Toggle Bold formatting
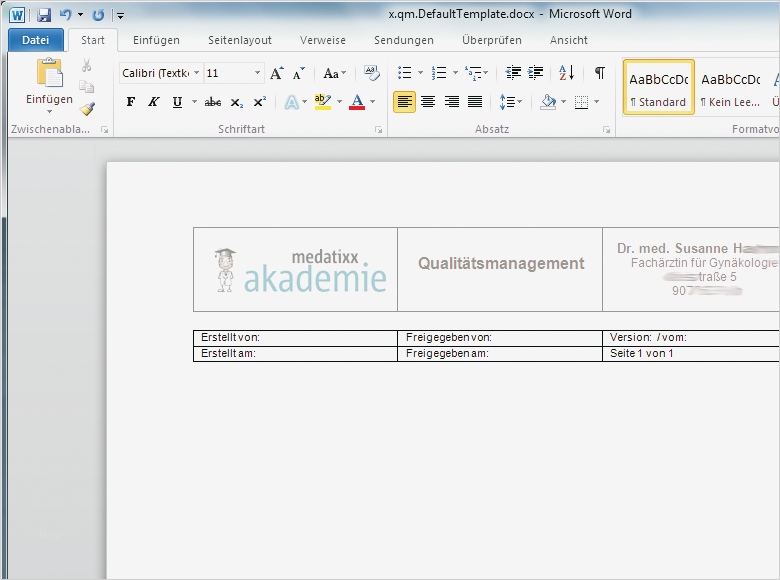The image size is (780, 580). click(x=131, y=102)
